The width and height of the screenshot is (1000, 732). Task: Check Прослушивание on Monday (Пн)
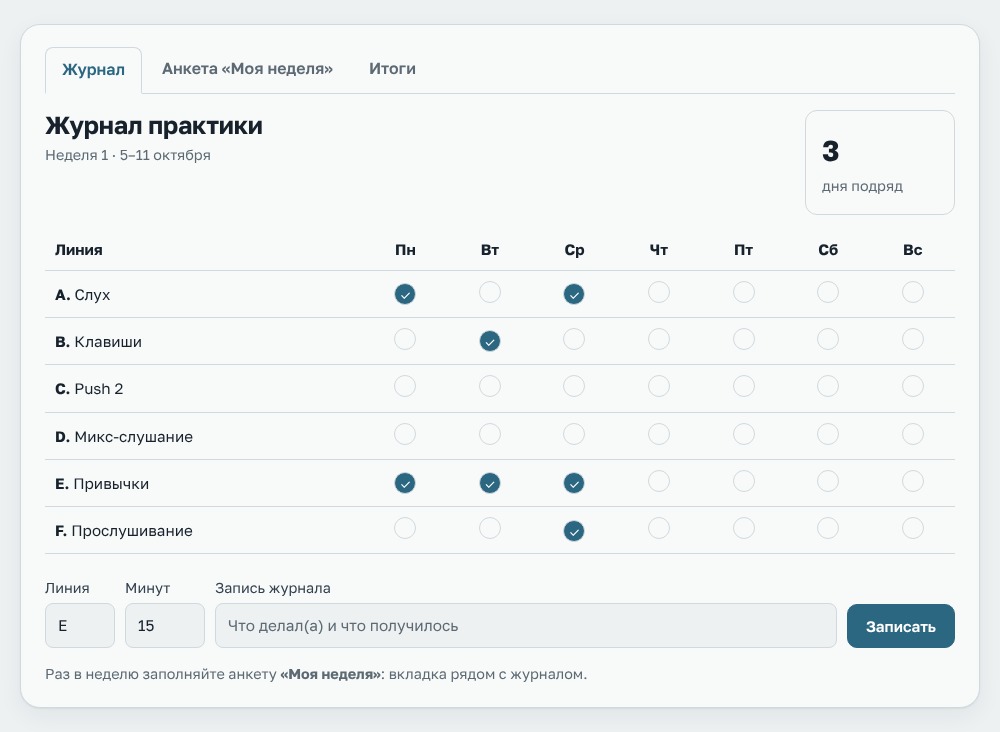[405, 529]
